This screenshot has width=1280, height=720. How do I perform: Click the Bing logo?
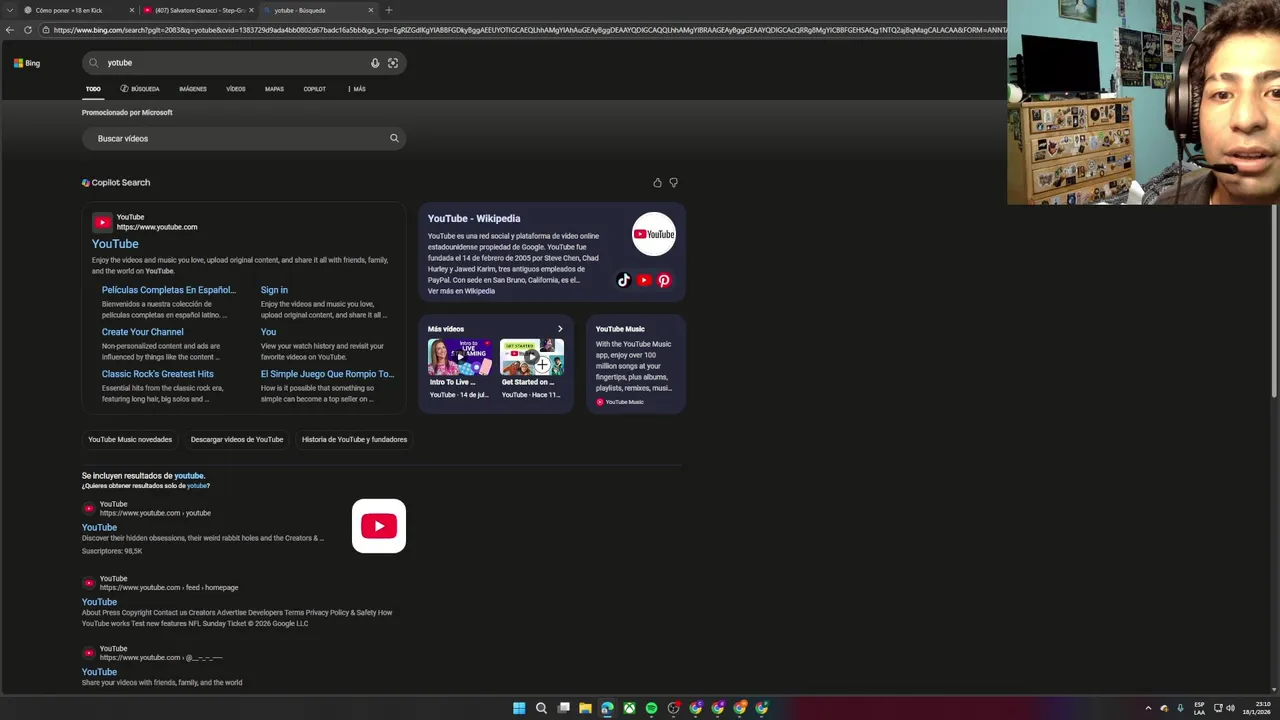(27, 63)
